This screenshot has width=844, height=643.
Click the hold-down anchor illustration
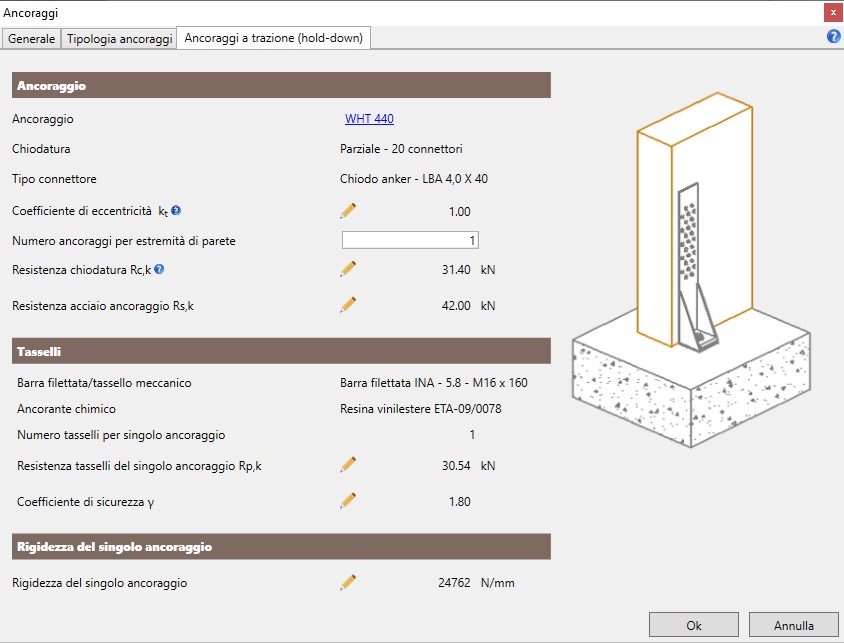[691, 269]
